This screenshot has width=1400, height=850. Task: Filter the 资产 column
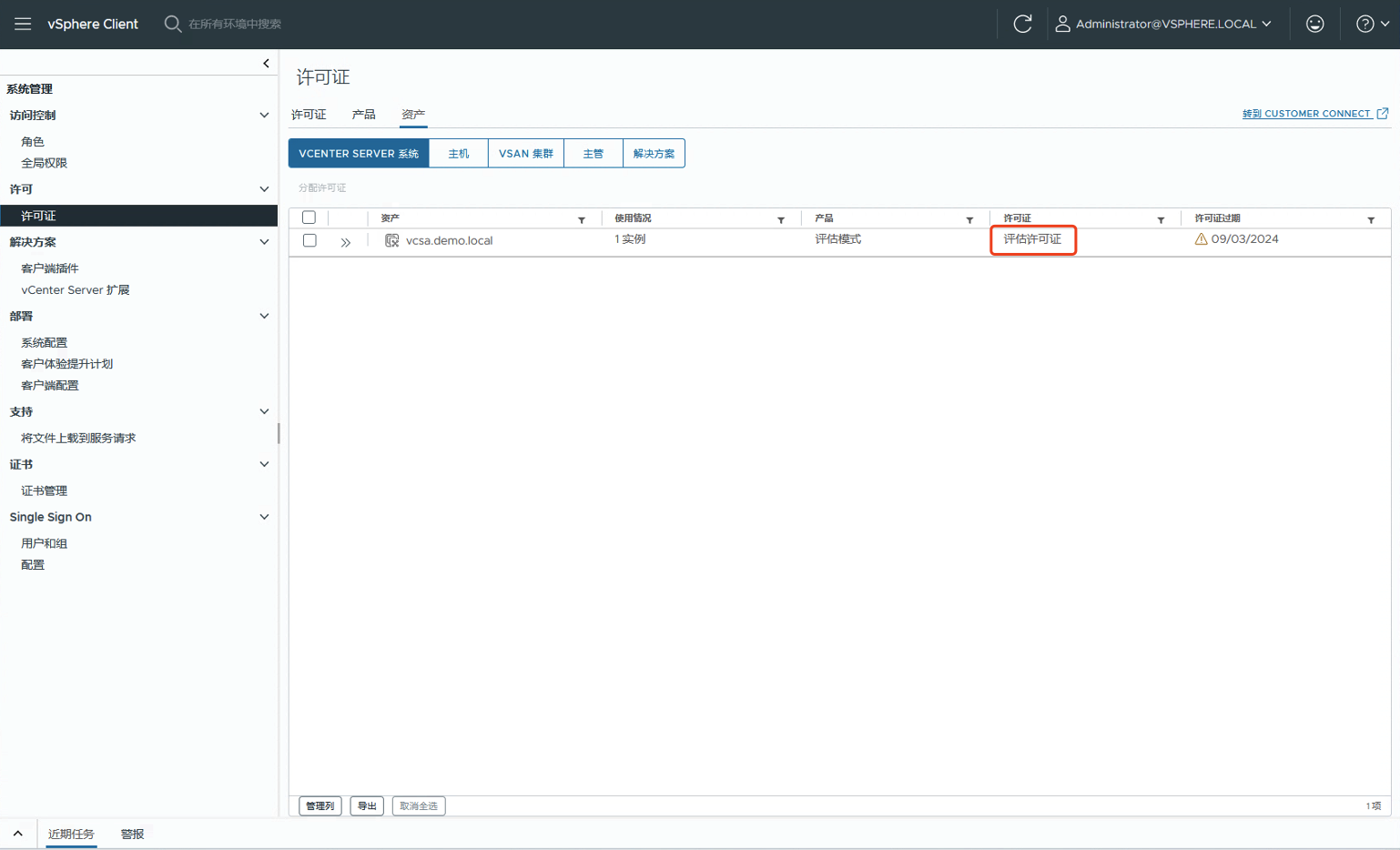(x=582, y=220)
